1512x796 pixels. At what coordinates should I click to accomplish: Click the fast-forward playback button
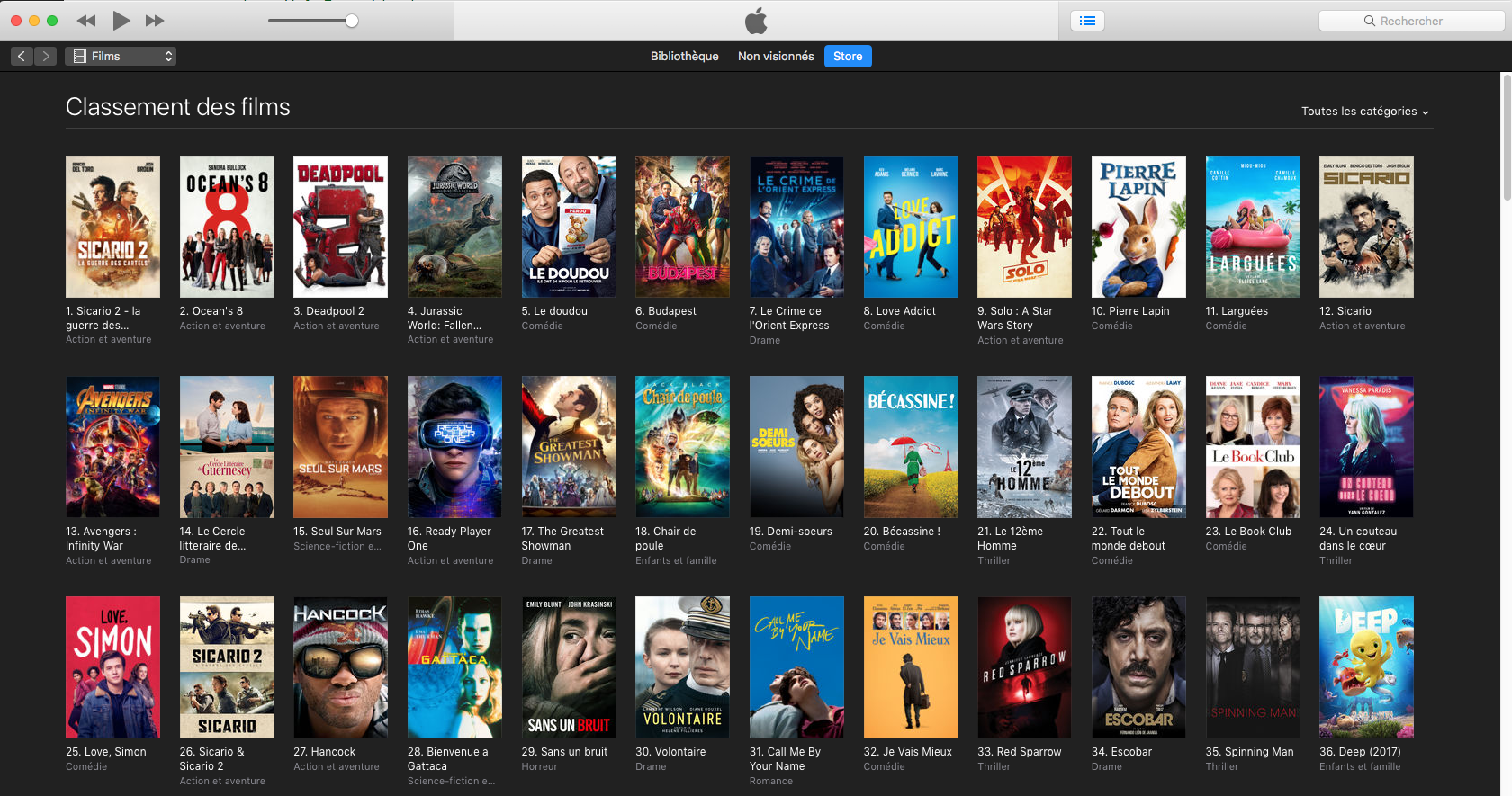(155, 21)
